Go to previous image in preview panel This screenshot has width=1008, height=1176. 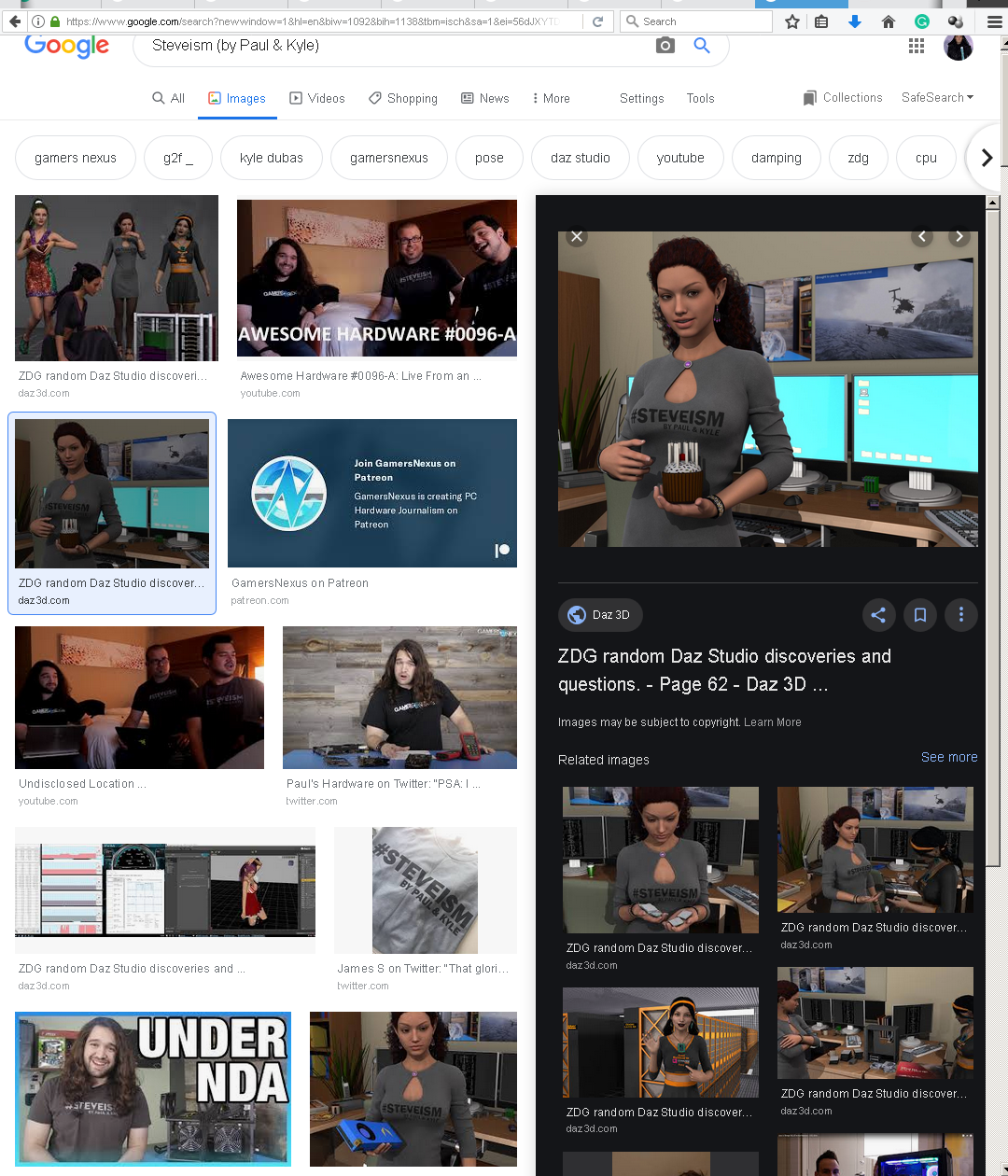922,237
